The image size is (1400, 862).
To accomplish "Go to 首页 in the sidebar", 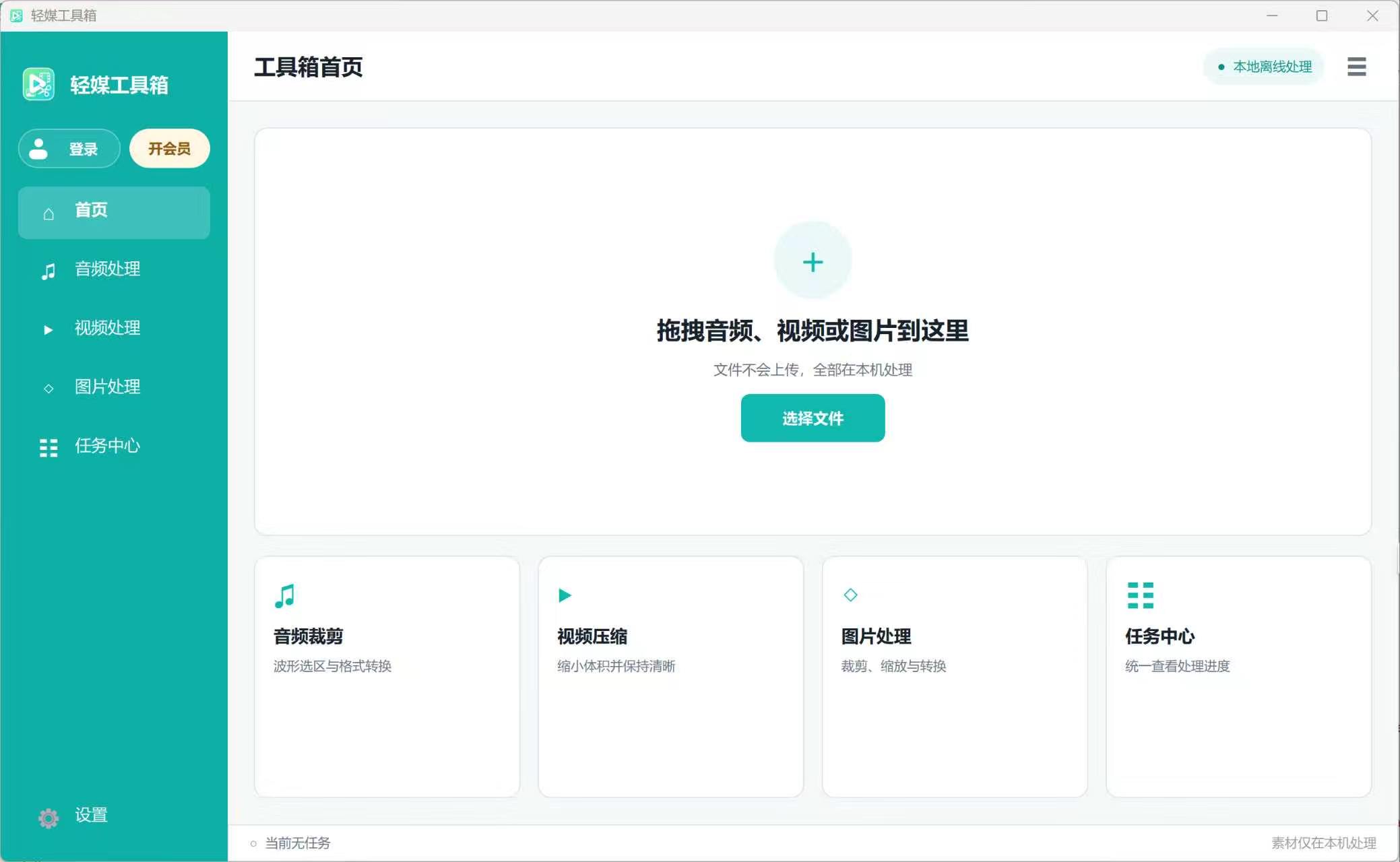I will (114, 213).
